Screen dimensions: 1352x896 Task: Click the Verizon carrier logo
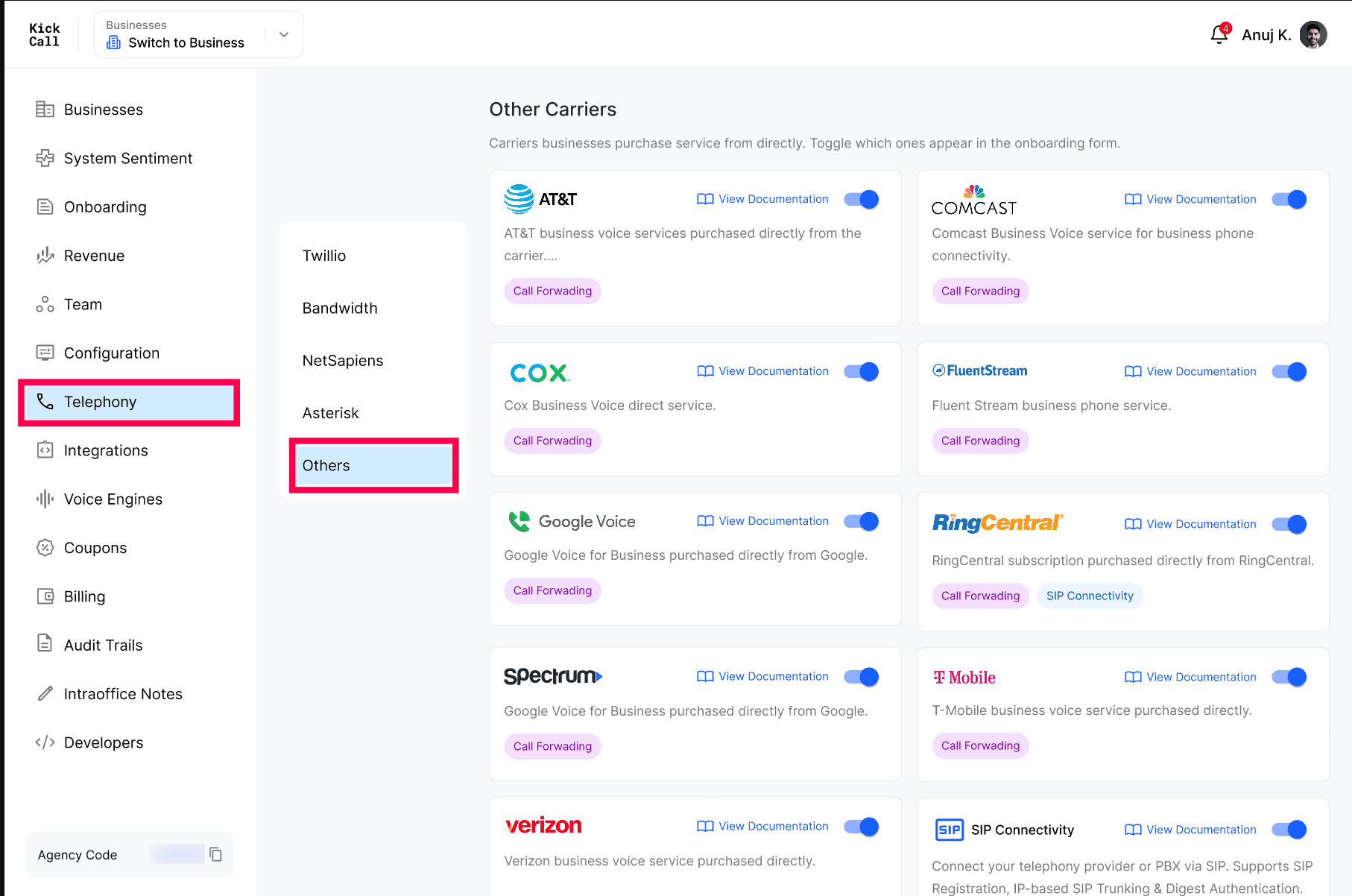543,825
